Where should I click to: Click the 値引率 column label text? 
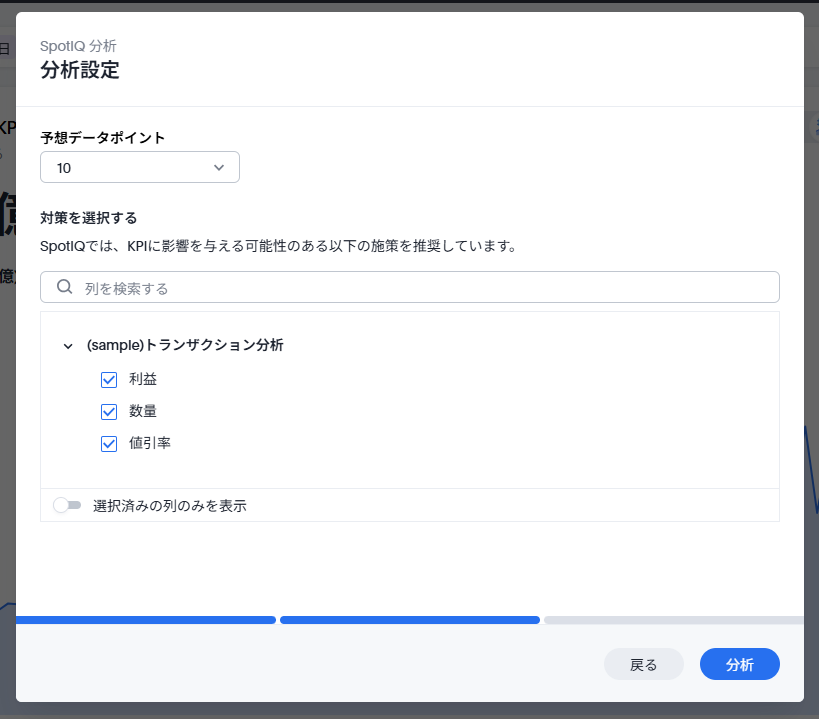pos(150,443)
